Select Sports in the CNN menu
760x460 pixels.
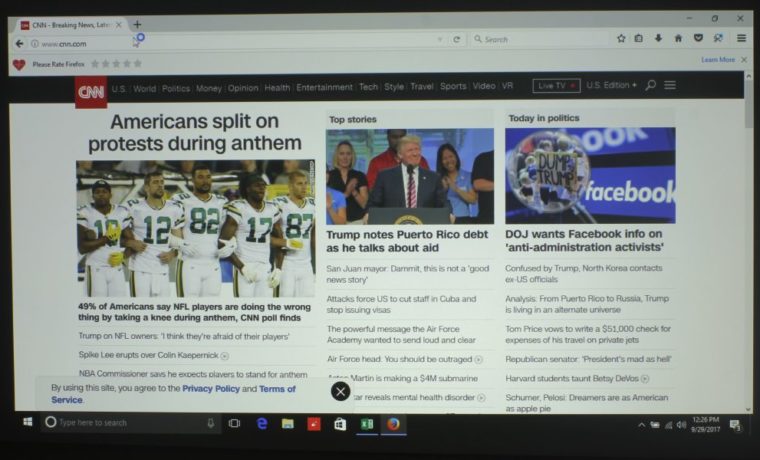point(453,86)
